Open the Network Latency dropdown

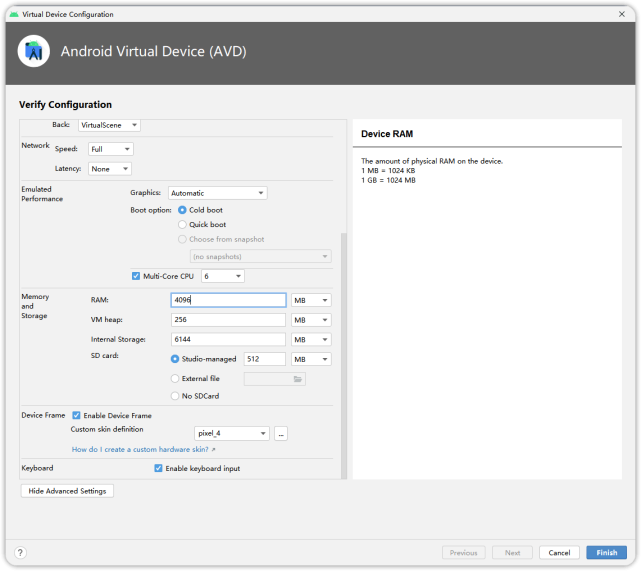[x=110, y=169]
